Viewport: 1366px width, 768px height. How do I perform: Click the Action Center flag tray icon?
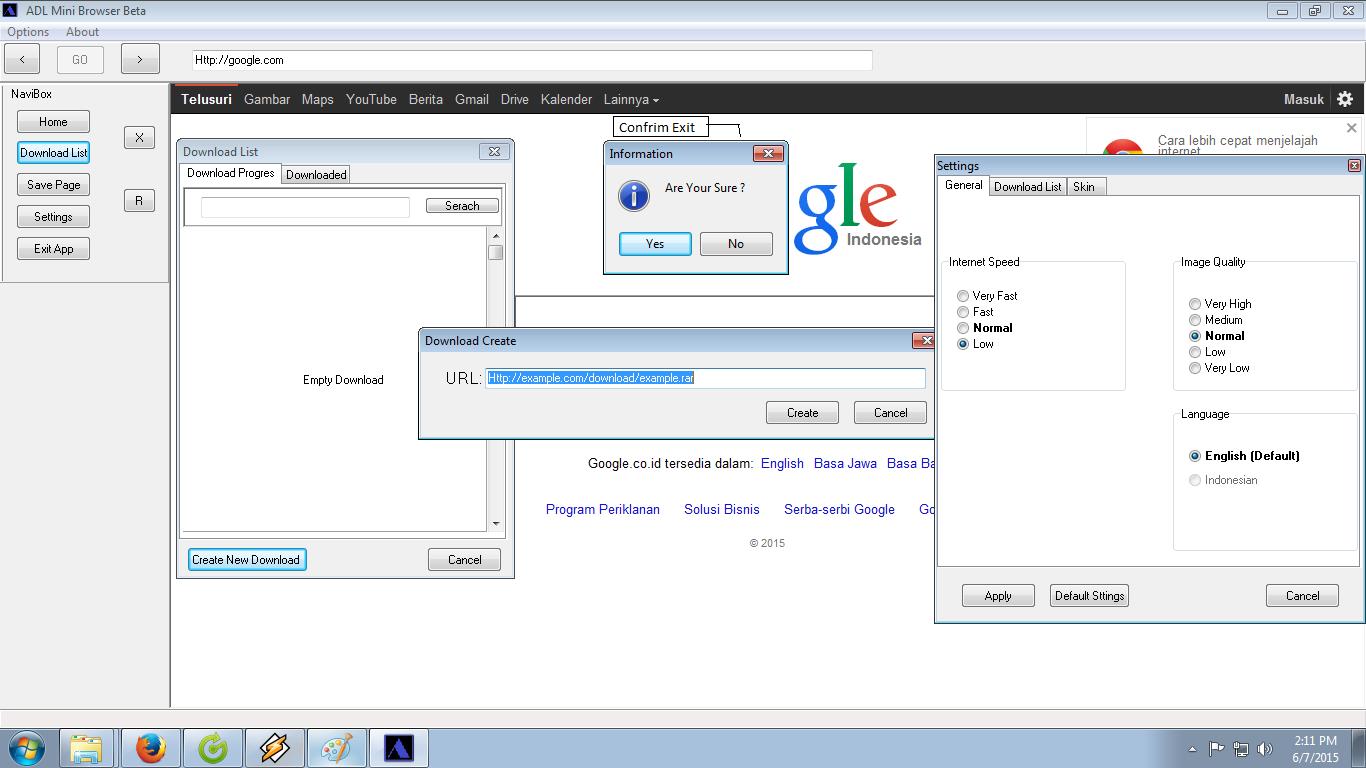click(x=1217, y=748)
